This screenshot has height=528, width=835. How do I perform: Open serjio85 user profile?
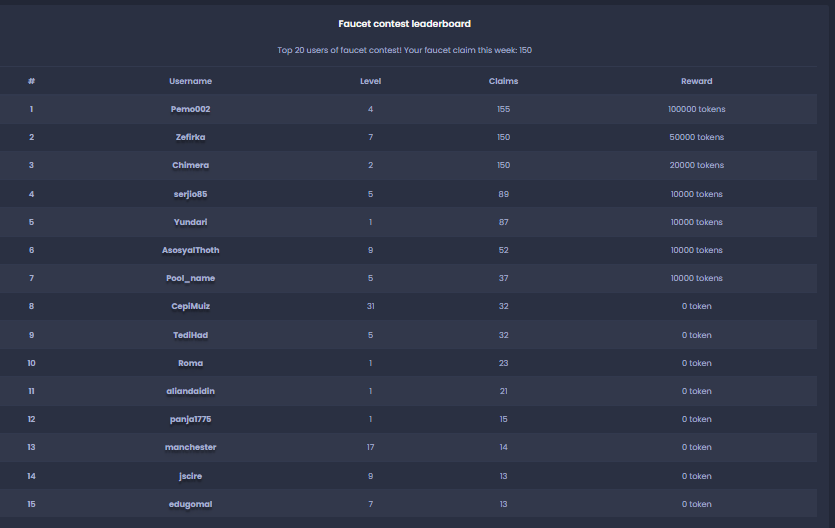[x=190, y=194]
